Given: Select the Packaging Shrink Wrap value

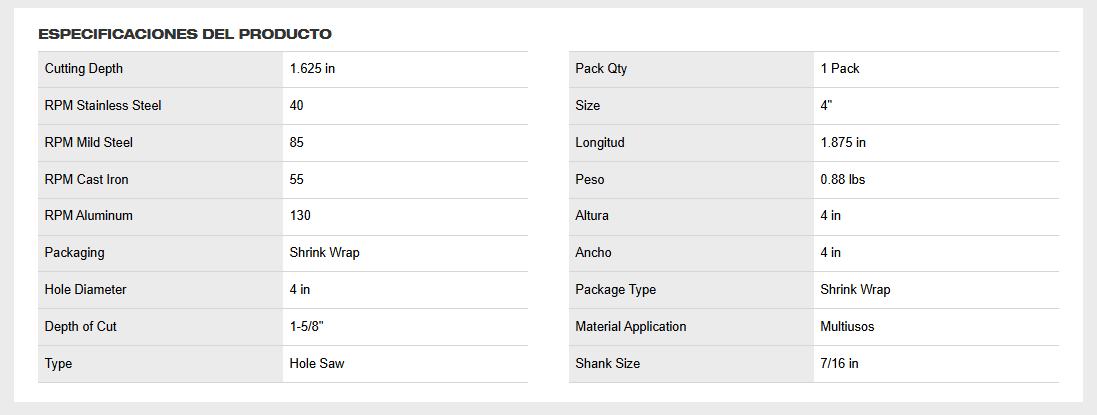Looking at the screenshot, I should click(x=325, y=253).
